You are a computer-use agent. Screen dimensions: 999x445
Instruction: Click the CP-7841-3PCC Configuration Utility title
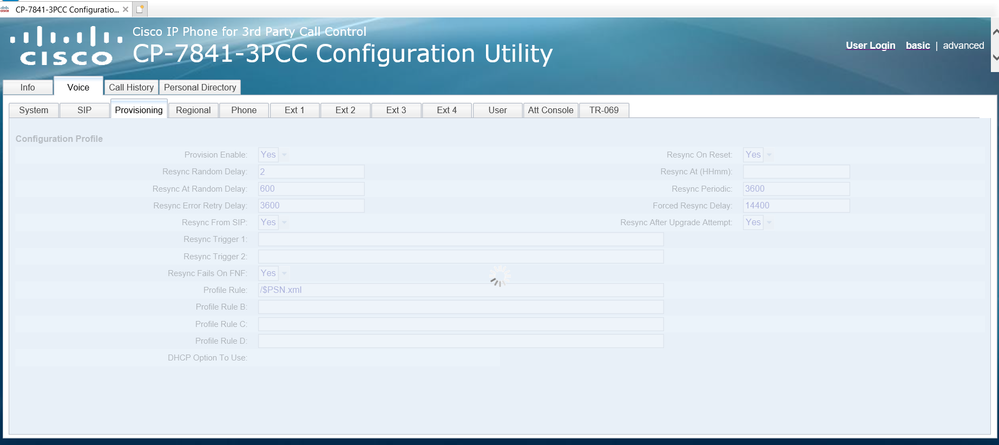(x=342, y=54)
